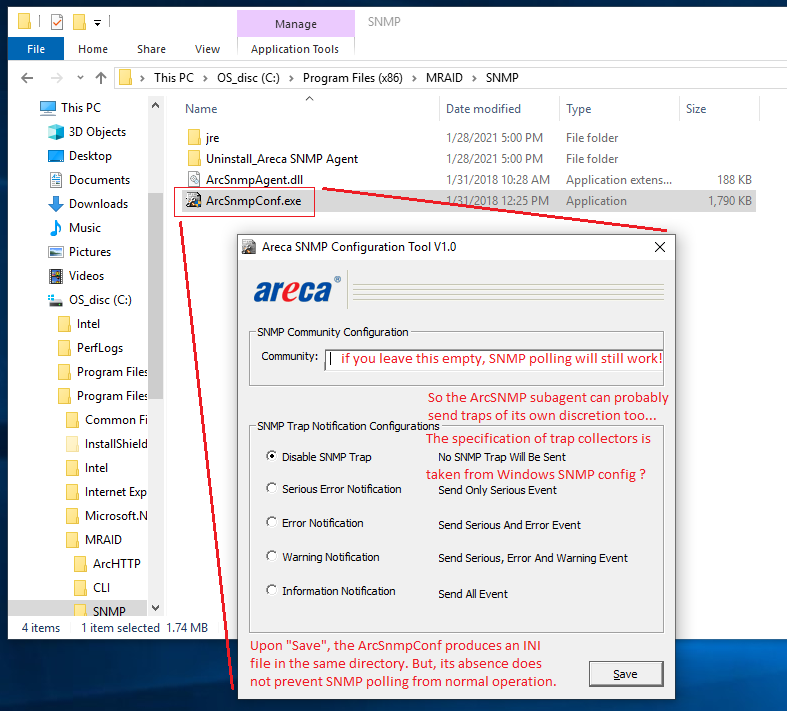Click Areca SNMP tool title bar icon
The width and height of the screenshot is (787, 711).
pyautogui.click(x=249, y=247)
